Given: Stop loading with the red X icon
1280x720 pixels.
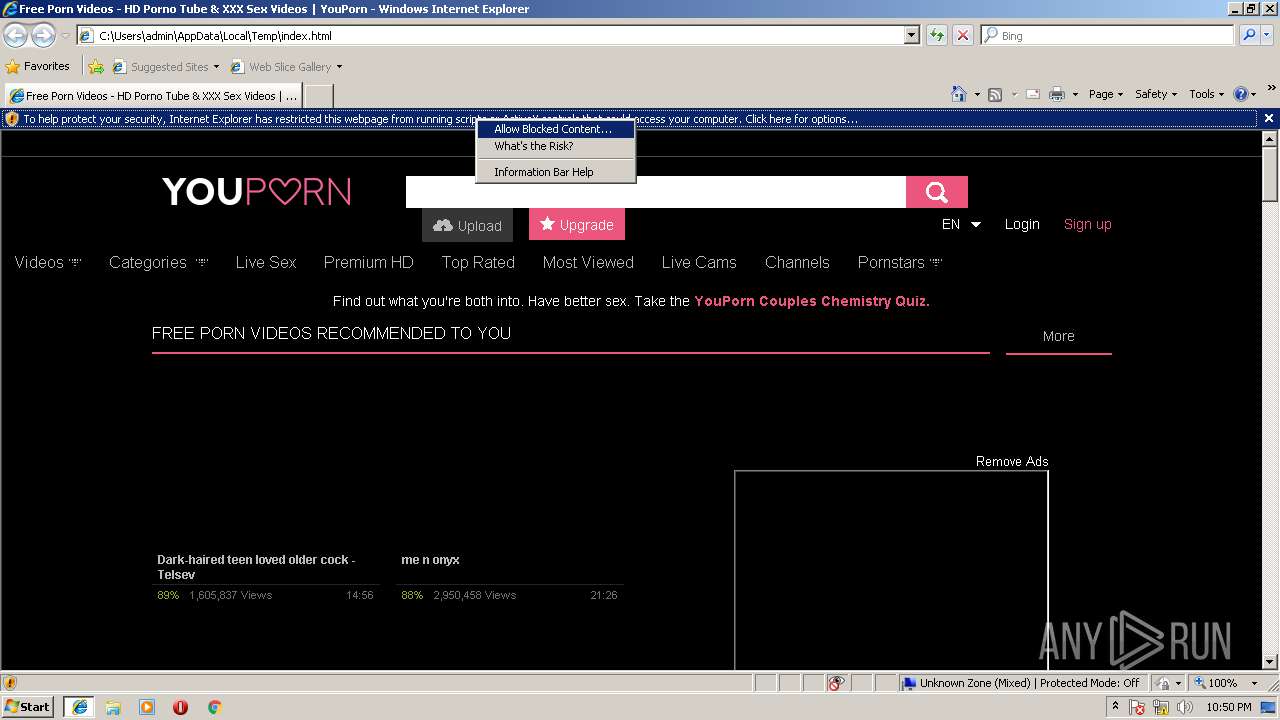Looking at the screenshot, I should click(963, 35).
